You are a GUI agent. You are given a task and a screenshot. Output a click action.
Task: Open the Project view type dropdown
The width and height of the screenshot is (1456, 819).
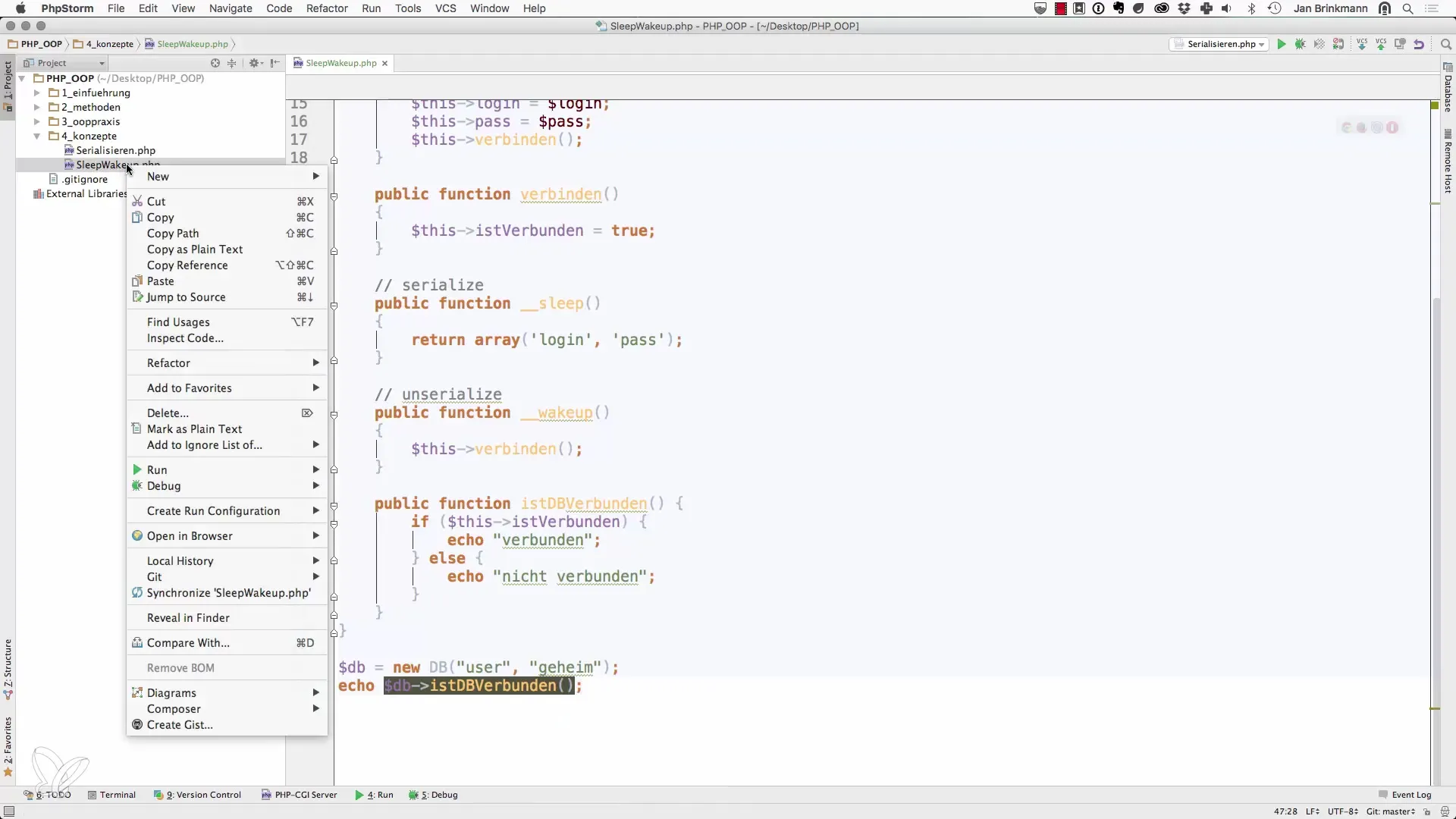64,63
